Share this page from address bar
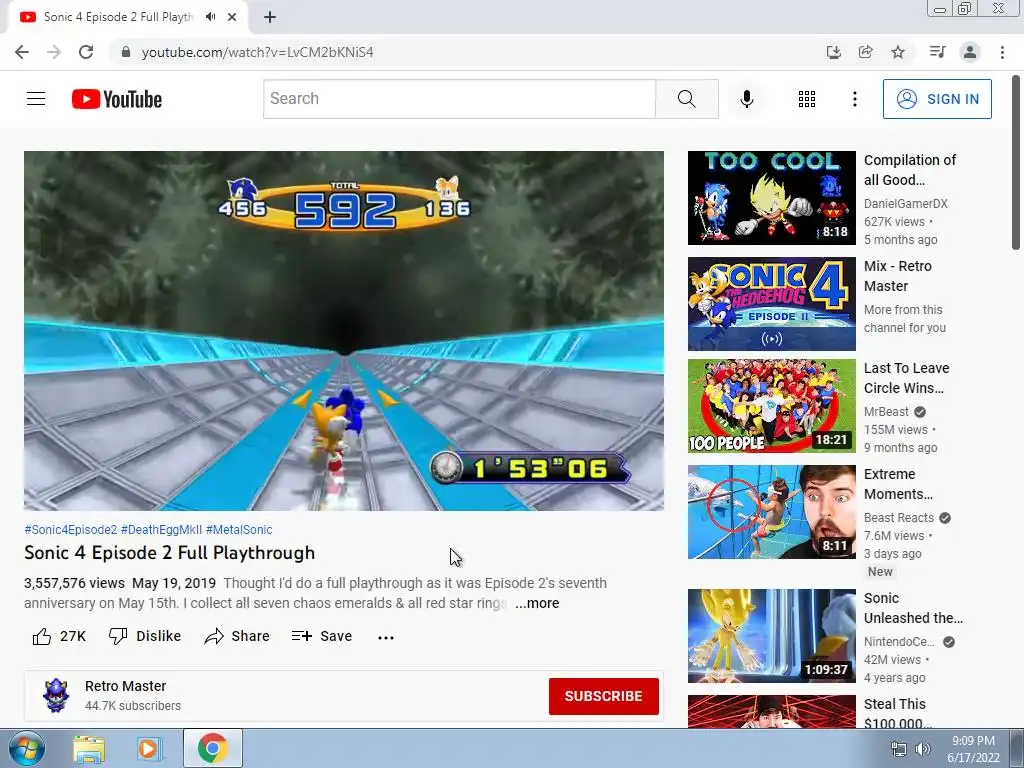 click(x=865, y=52)
